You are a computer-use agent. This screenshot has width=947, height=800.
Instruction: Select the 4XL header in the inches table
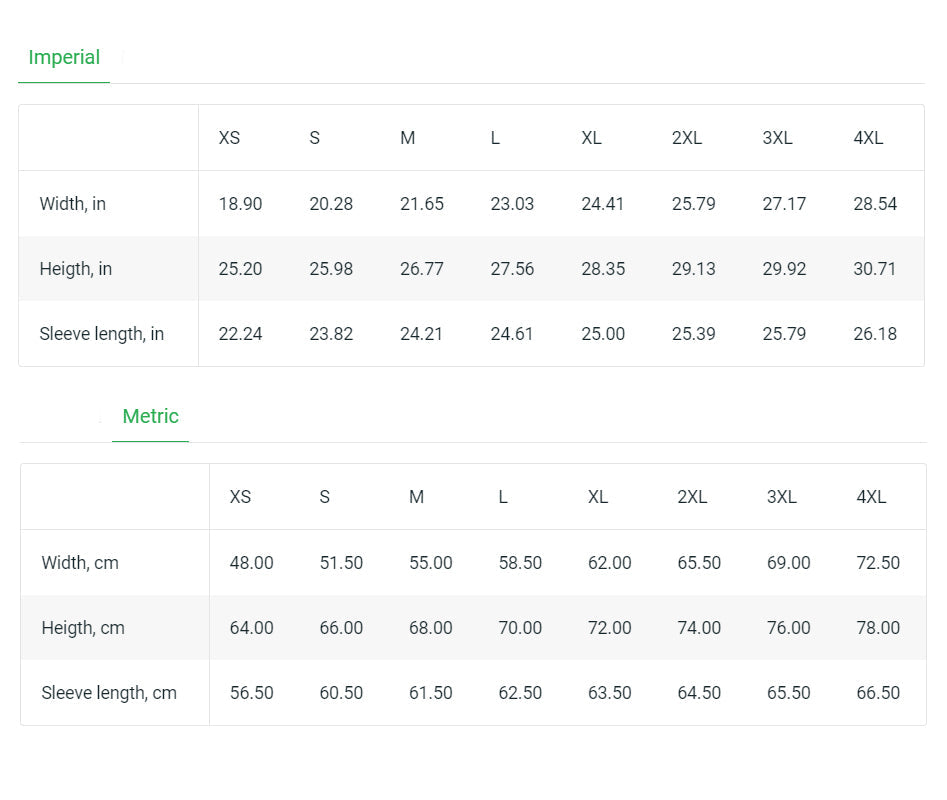(868, 139)
